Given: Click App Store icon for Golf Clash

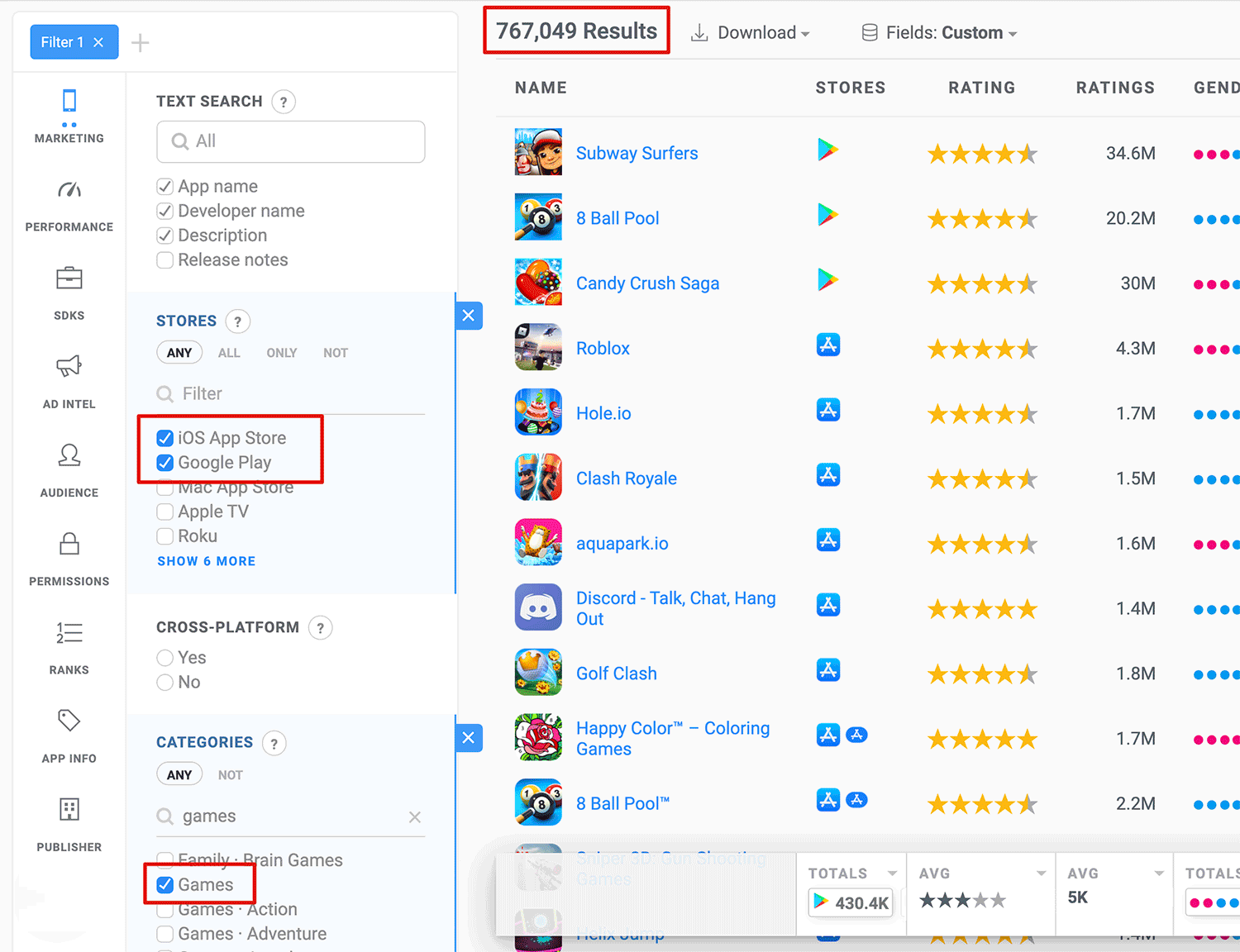Looking at the screenshot, I should coord(828,669).
